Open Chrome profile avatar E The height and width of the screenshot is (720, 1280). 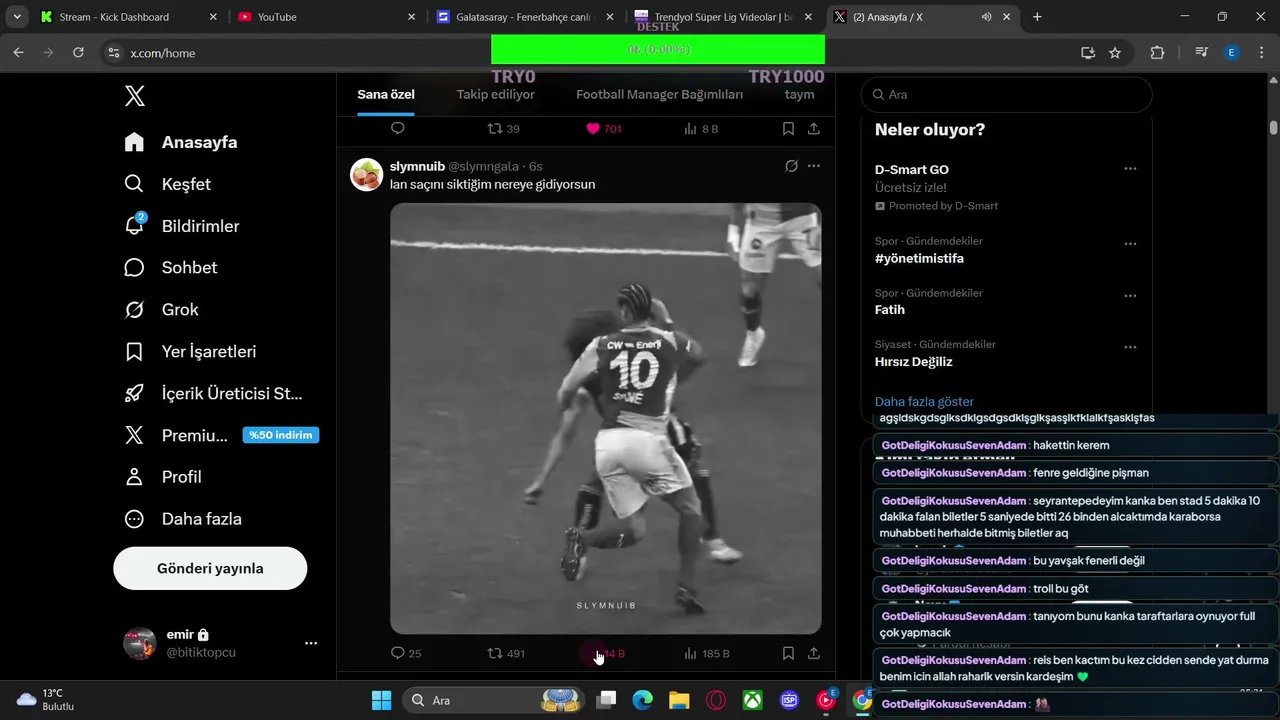coord(1232,53)
